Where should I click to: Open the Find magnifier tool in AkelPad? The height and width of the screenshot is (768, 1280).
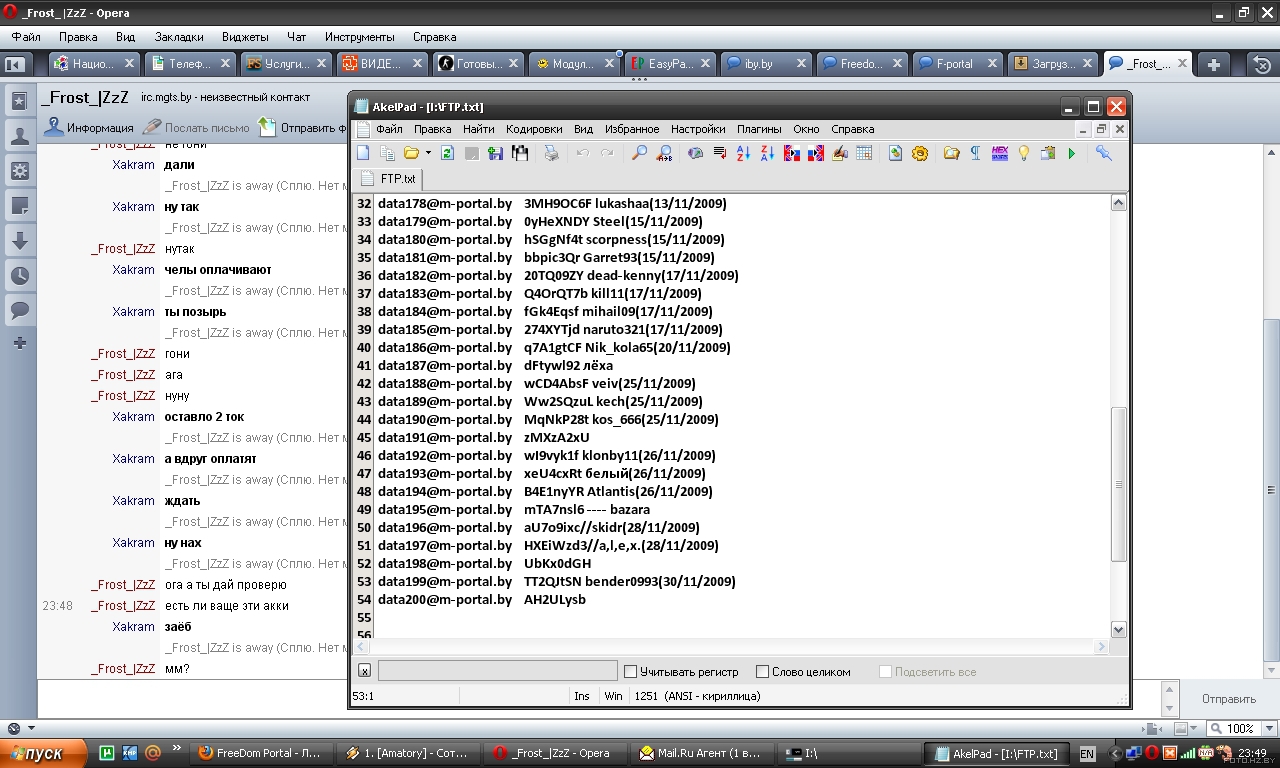pos(639,153)
